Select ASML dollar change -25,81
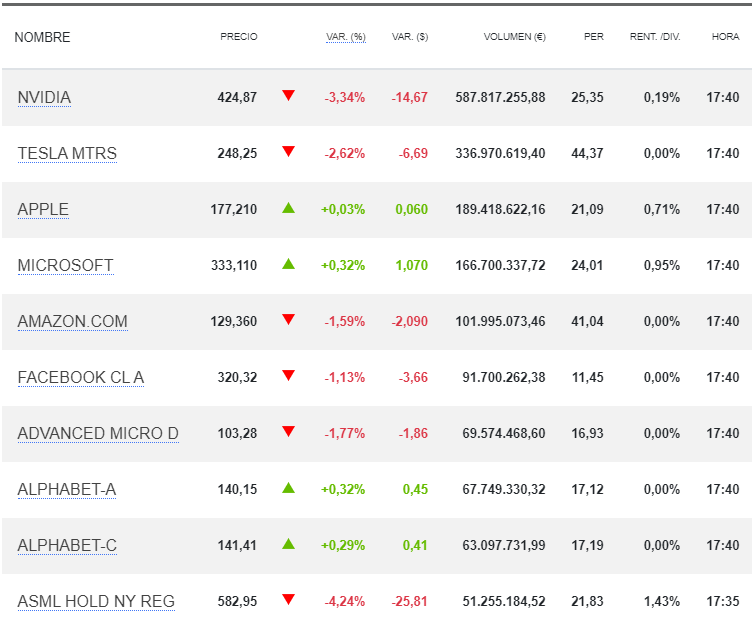Image resolution: width=753 pixels, height=636 pixels. pos(410,601)
